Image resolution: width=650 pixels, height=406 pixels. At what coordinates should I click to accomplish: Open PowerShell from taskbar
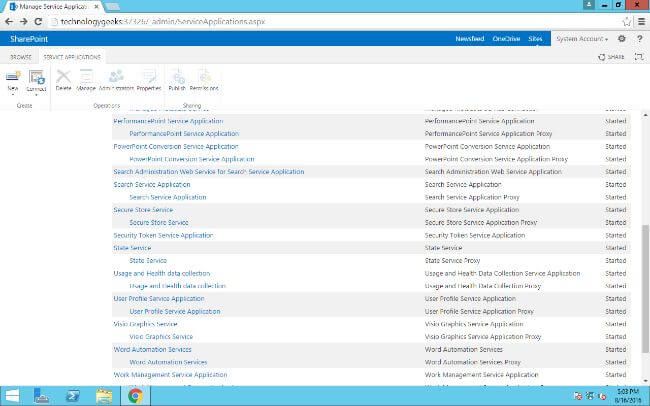73,396
